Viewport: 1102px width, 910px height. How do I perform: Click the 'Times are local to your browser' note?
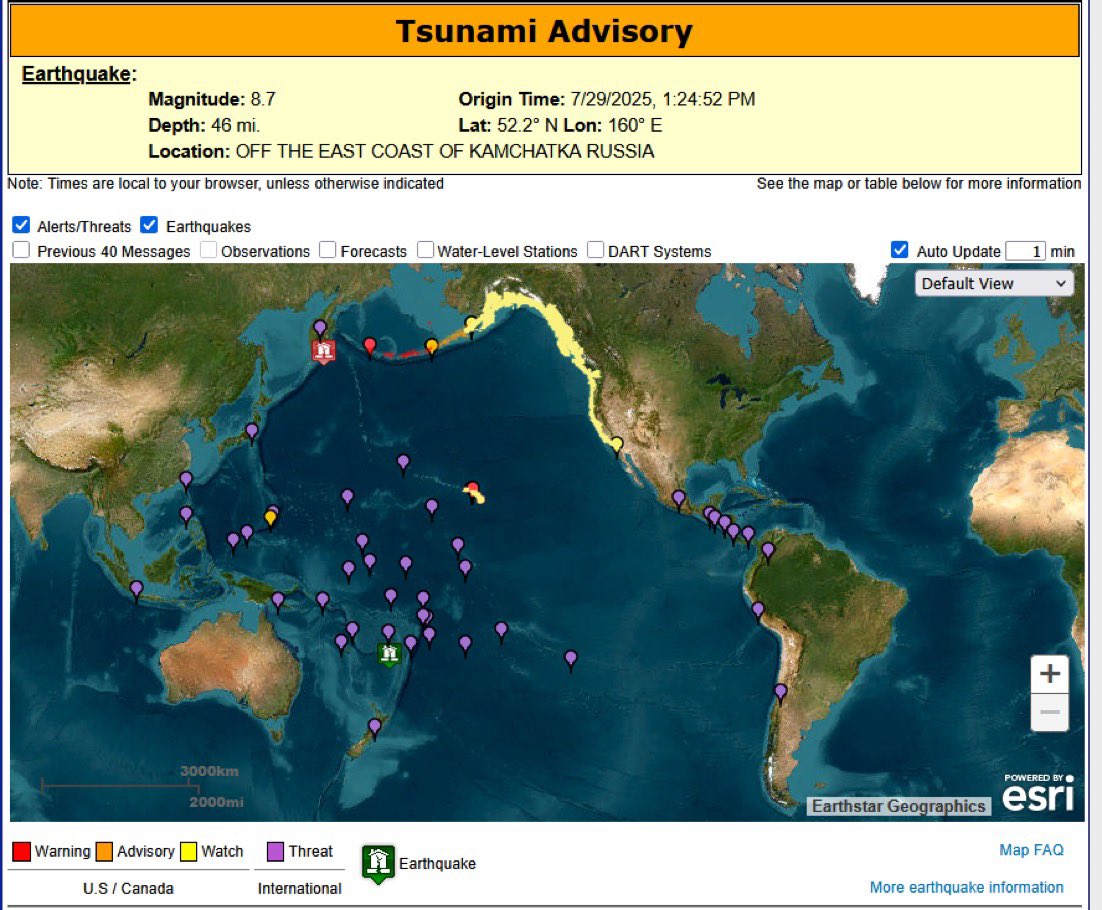225,183
